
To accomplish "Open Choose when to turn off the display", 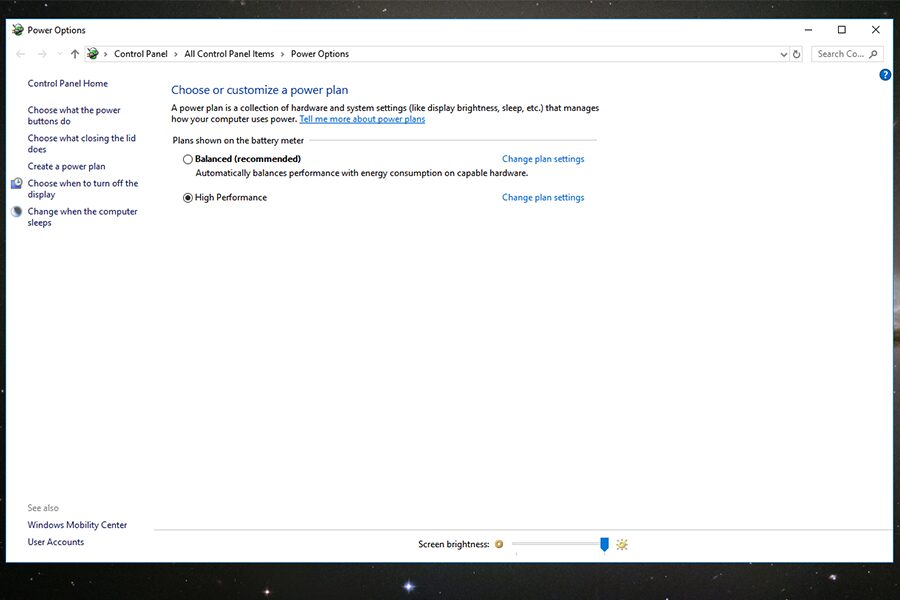I will click(83, 189).
